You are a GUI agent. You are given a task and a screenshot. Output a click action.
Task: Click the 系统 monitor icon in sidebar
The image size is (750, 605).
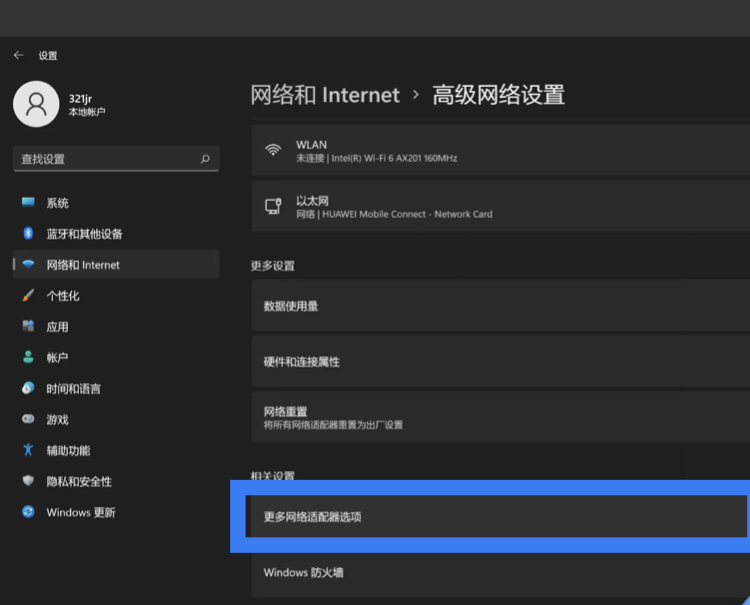pos(28,202)
